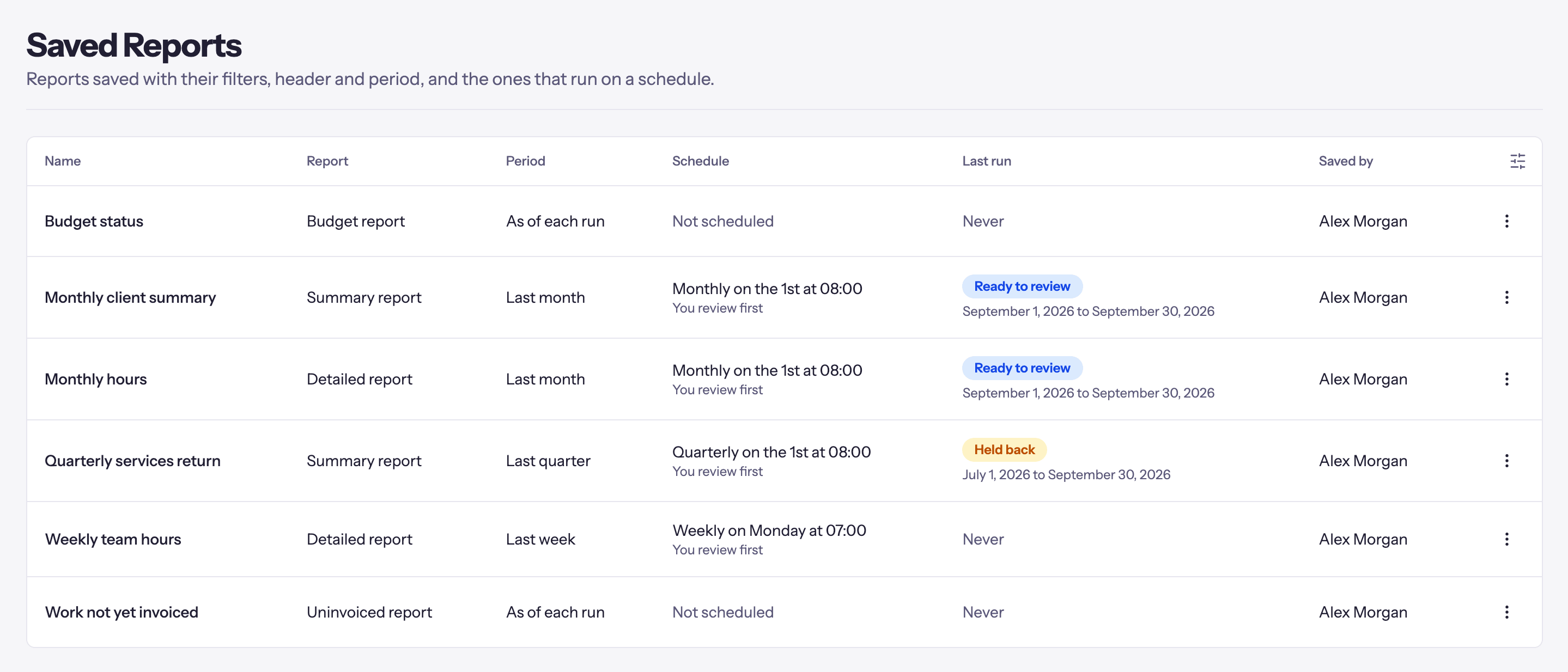The image size is (1568, 672).
Task: Click Monthly hours' schedule Monthly on the 1st
Action: point(767,370)
